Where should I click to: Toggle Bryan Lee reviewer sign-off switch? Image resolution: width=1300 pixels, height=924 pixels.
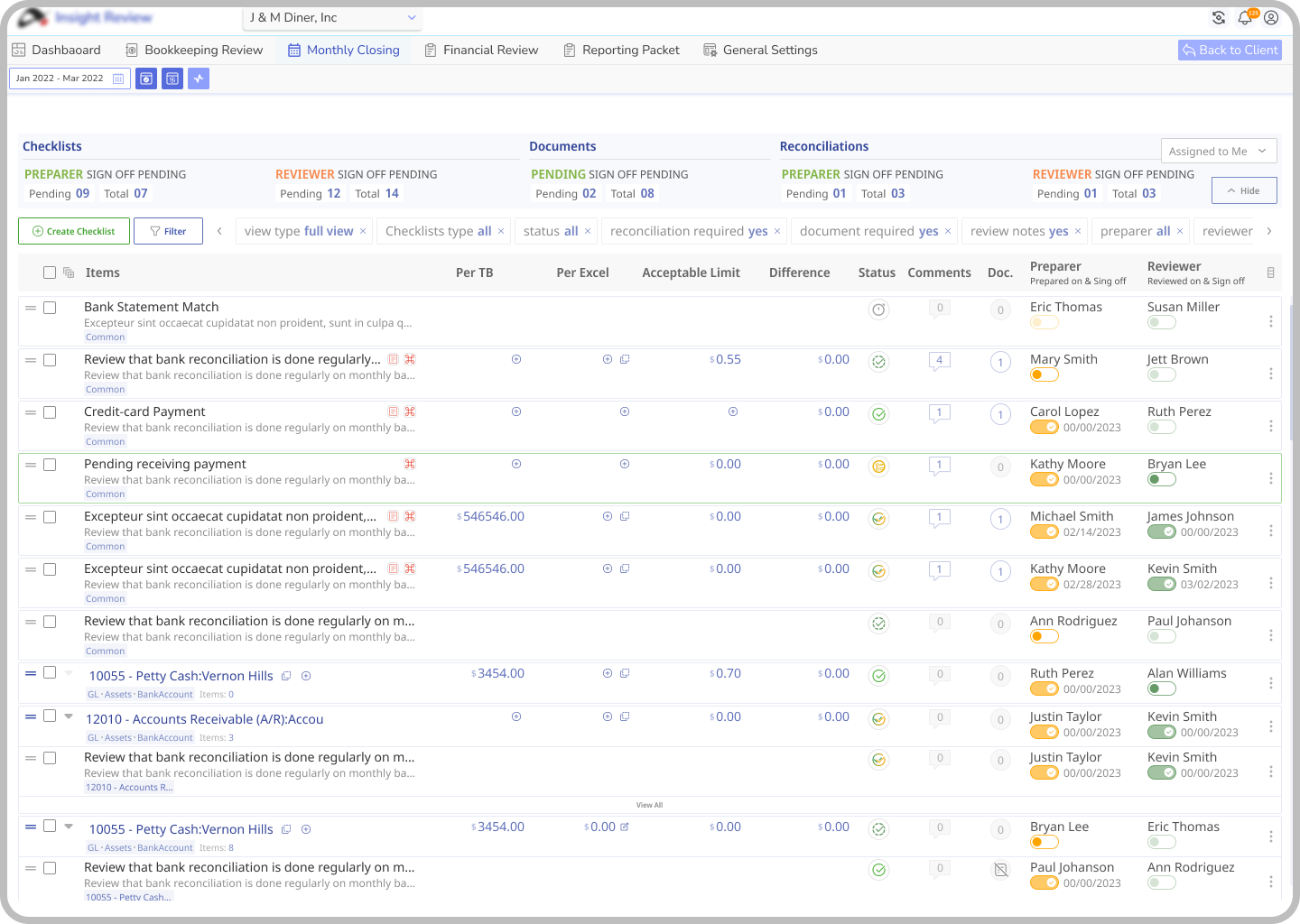(x=1161, y=479)
